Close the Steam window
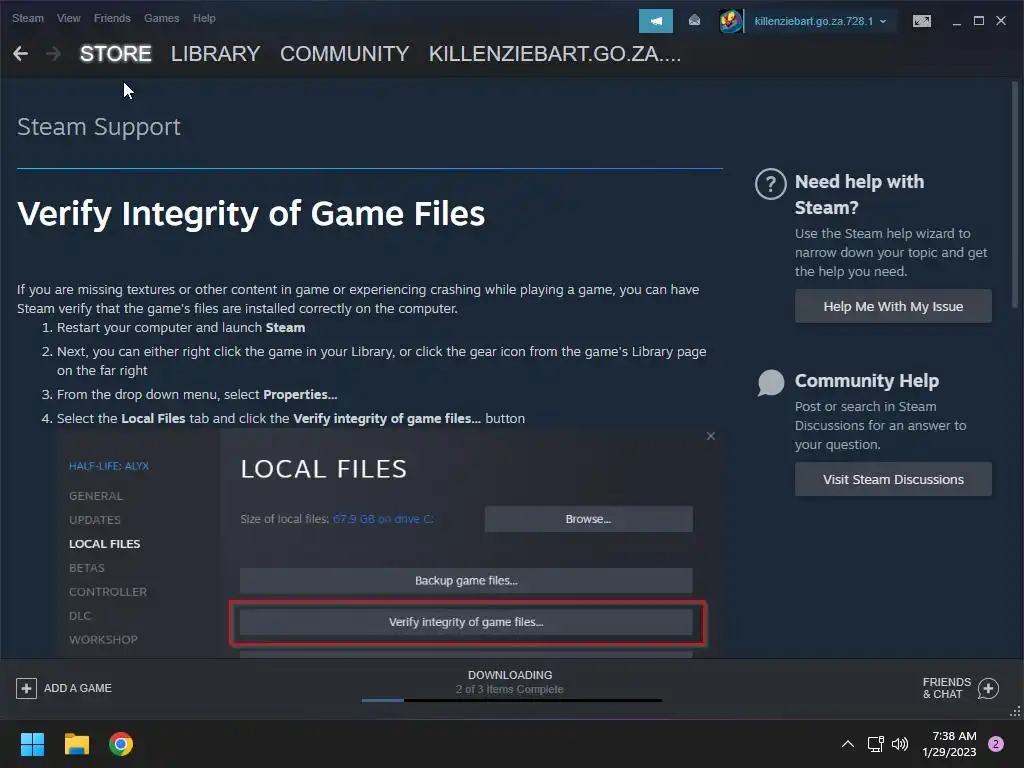Image resolution: width=1024 pixels, height=768 pixels. point(1000,21)
